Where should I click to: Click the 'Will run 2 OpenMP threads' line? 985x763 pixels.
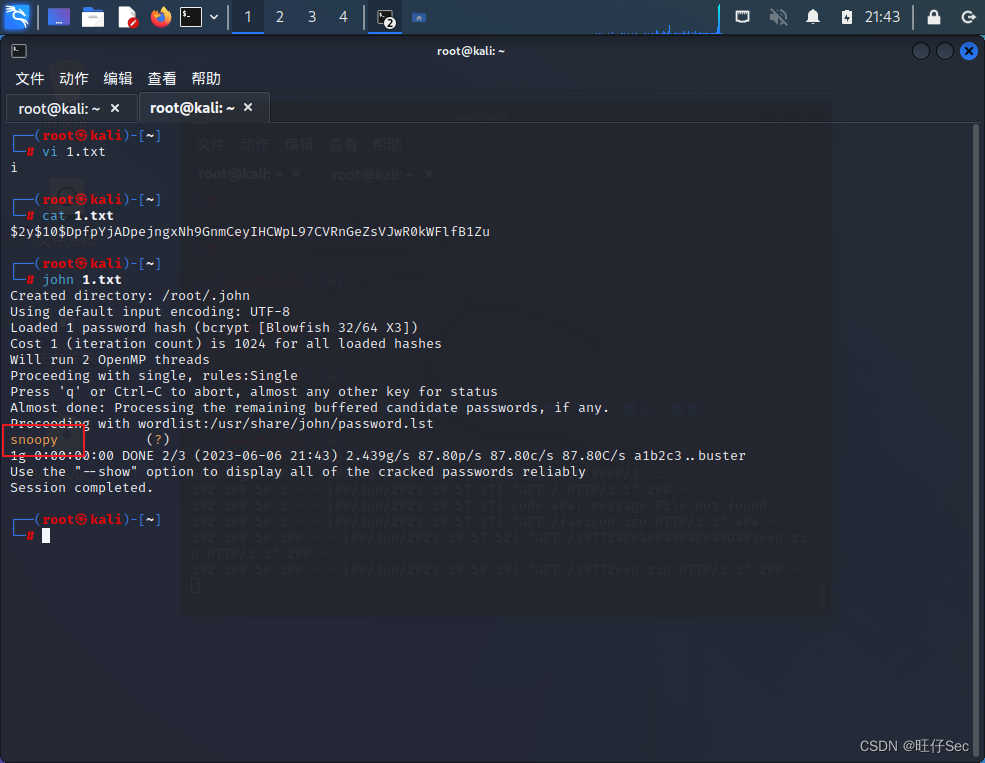pos(110,360)
